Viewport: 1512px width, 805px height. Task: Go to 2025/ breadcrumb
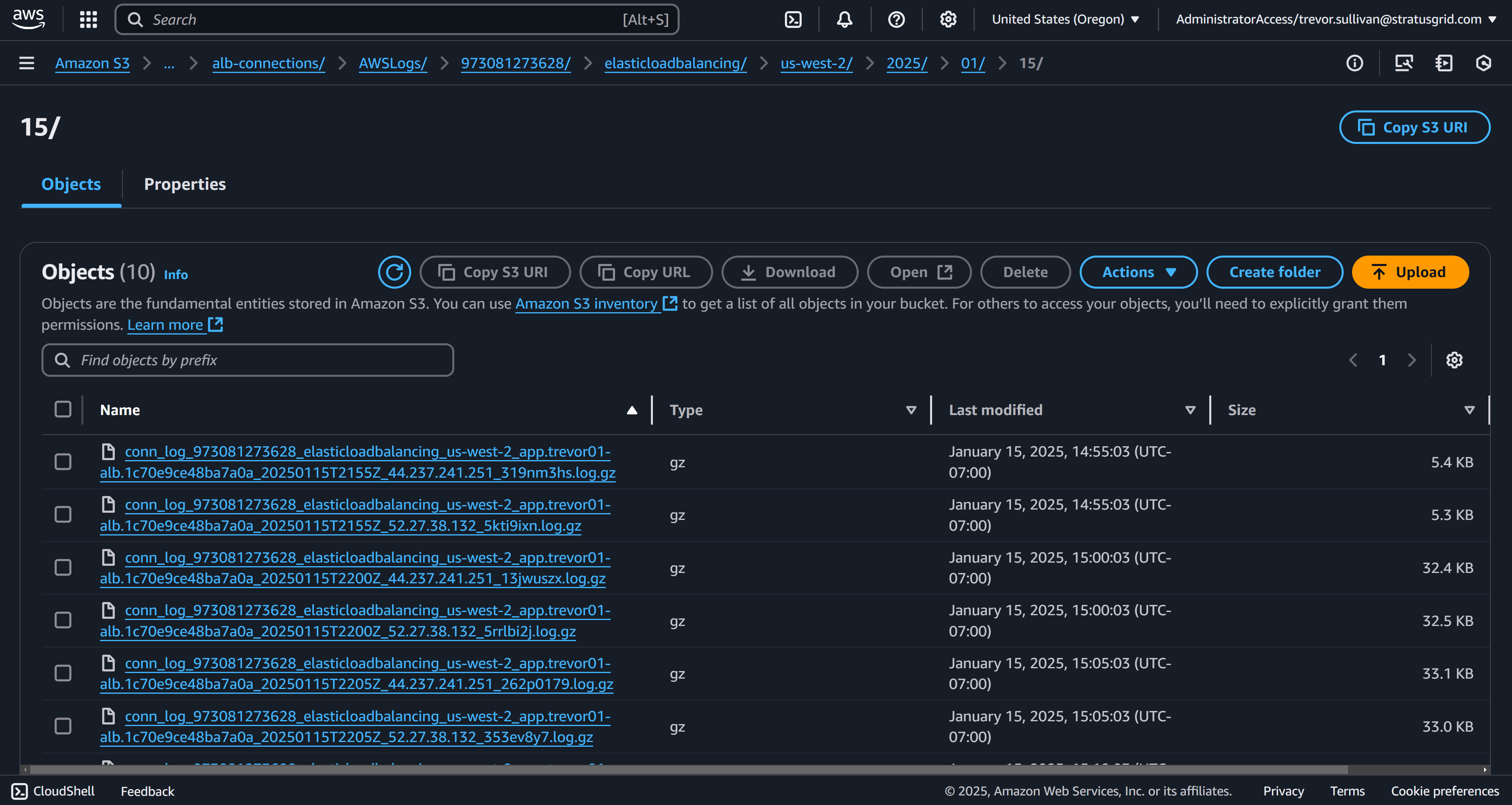pos(906,63)
